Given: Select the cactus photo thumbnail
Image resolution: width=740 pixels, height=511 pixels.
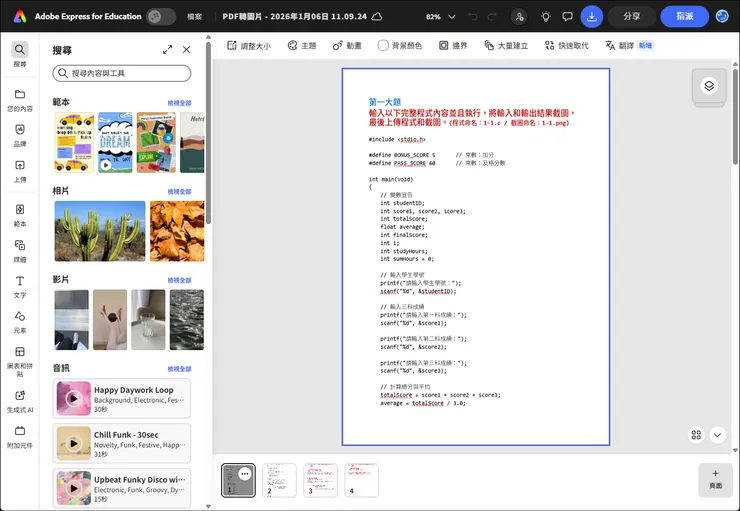Looking at the screenshot, I should (100, 231).
